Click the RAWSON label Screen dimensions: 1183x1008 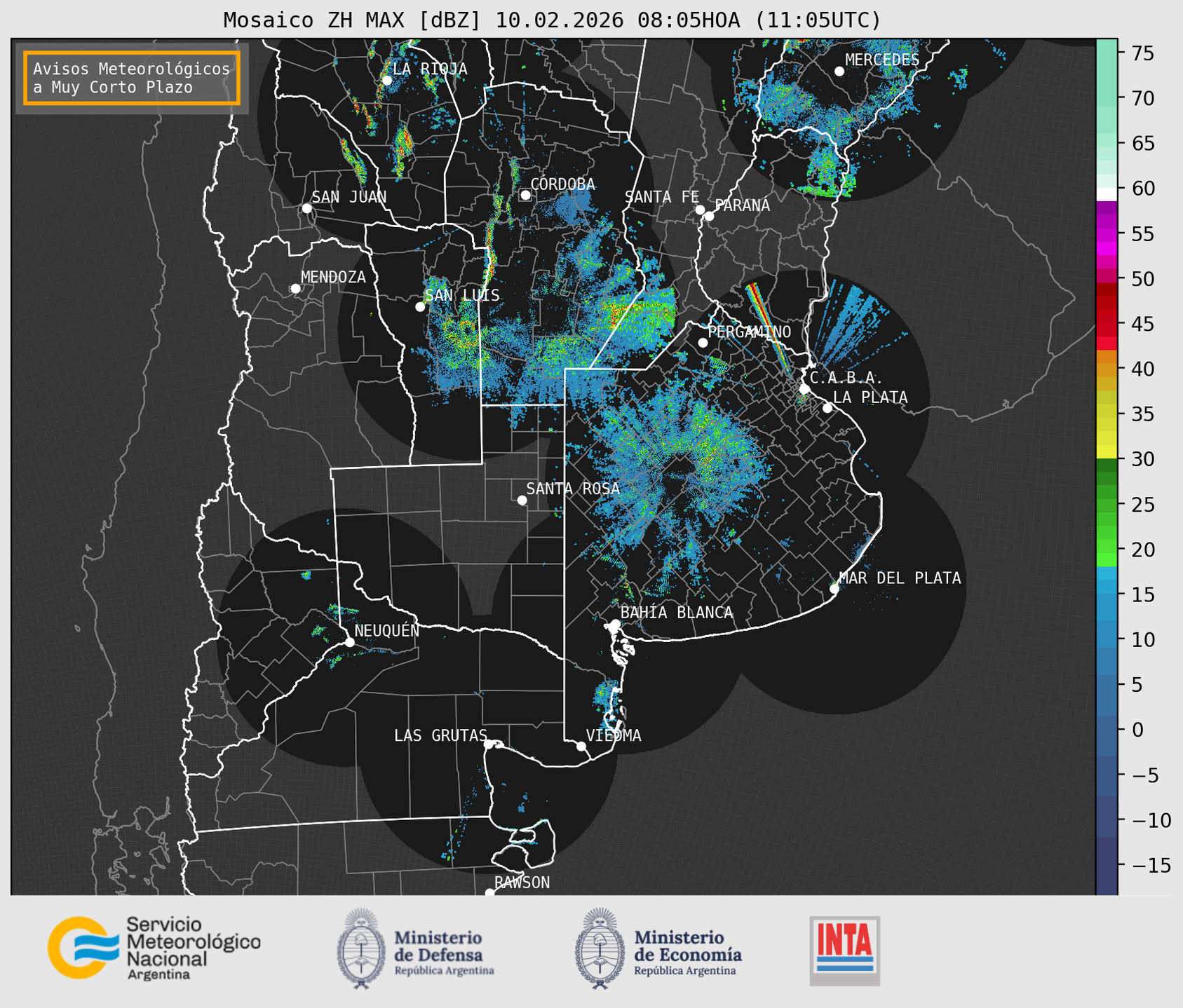pyautogui.click(x=522, y=883)
